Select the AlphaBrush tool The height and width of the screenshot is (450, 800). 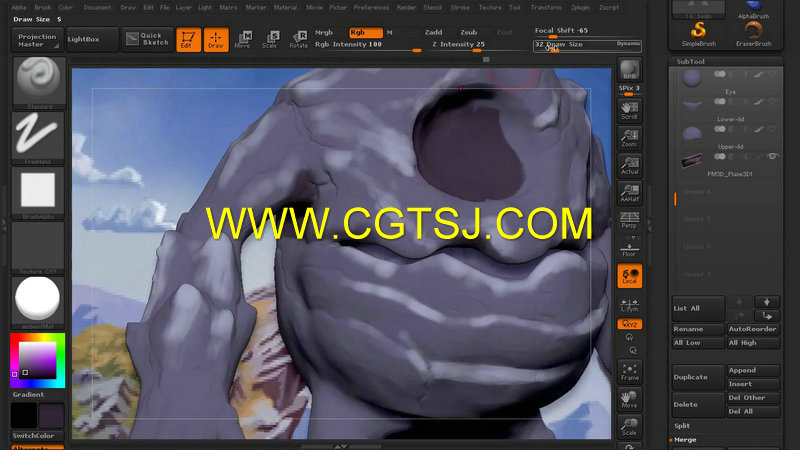coord(754,9)
